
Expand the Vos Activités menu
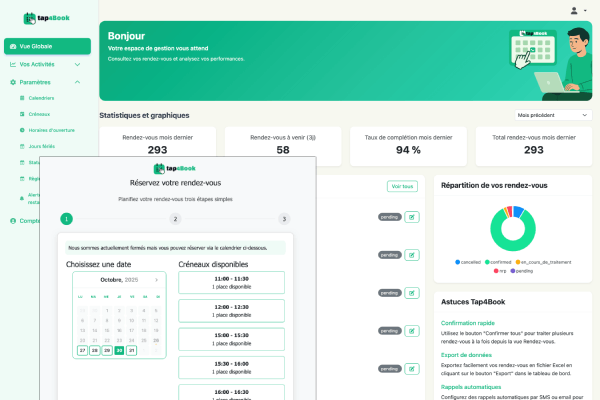[78, 64]
